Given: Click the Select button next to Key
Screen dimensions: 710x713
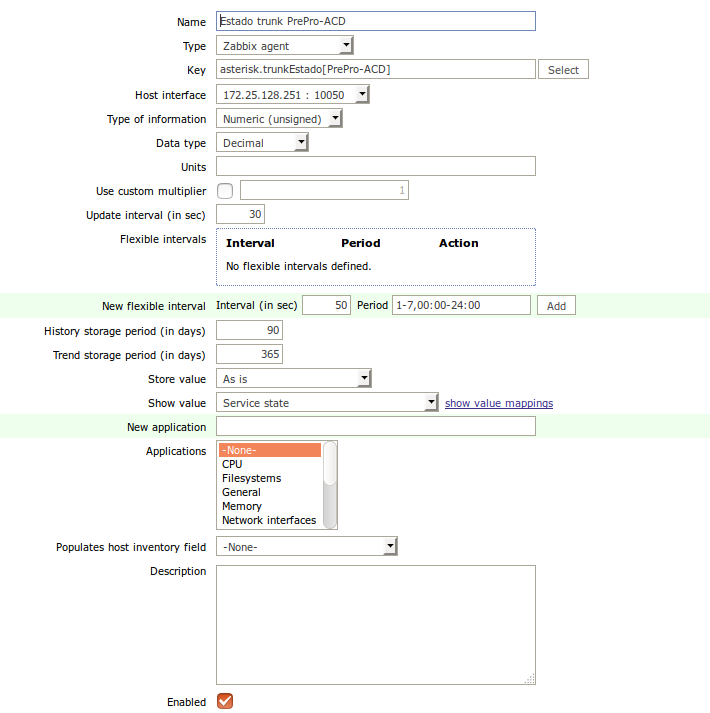Looking at the screenshot, I should 563,70.
